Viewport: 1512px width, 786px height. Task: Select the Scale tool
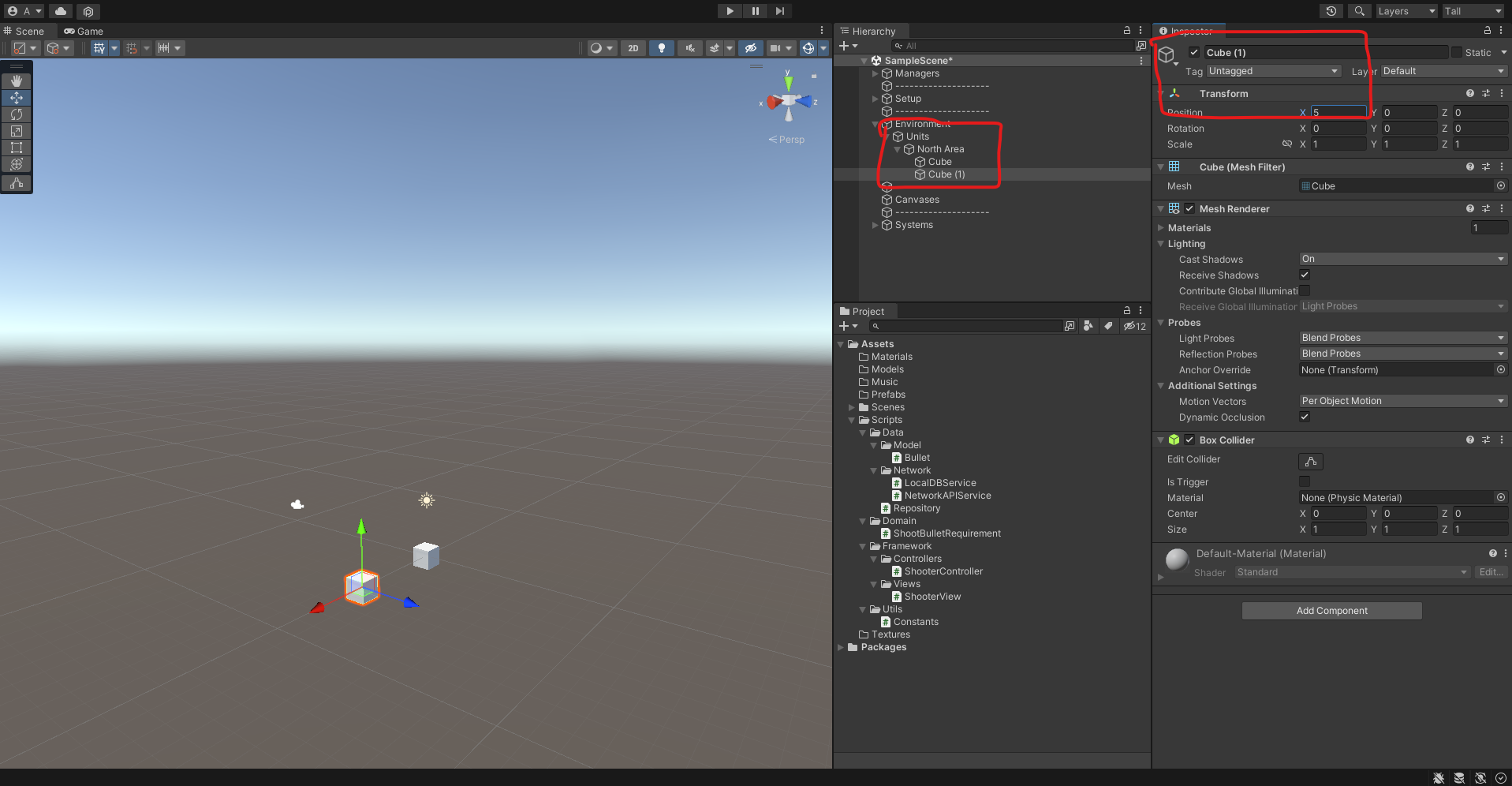click(17, 131)
